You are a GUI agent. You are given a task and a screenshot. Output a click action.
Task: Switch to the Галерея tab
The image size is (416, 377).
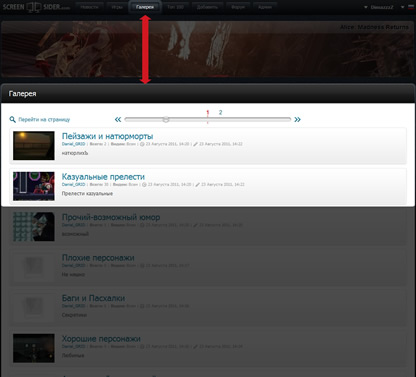click(145, 7)
